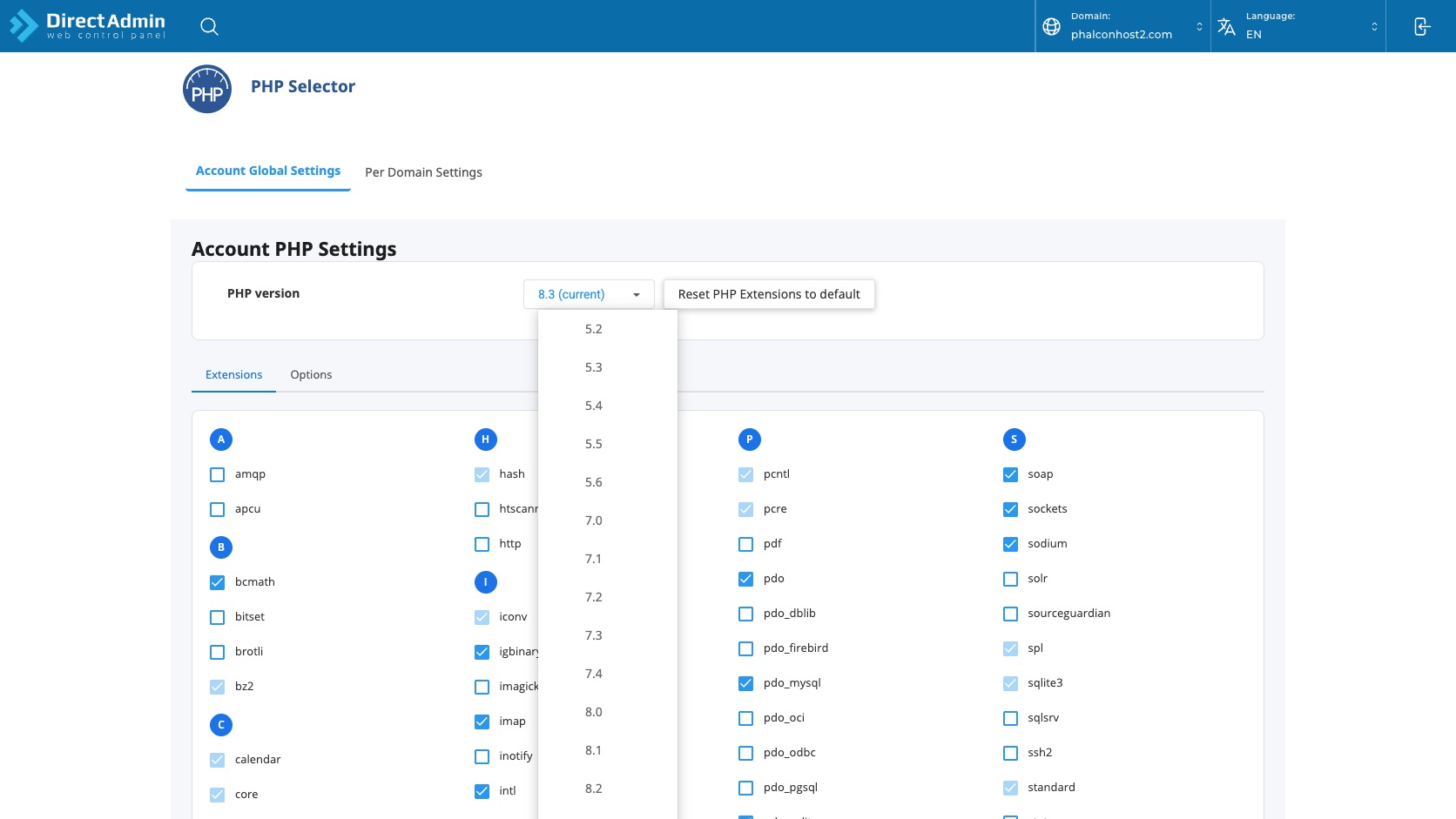1456x819 pixels.
Task: Select PHP version 5.6 from list
Action: coord(608,482)
